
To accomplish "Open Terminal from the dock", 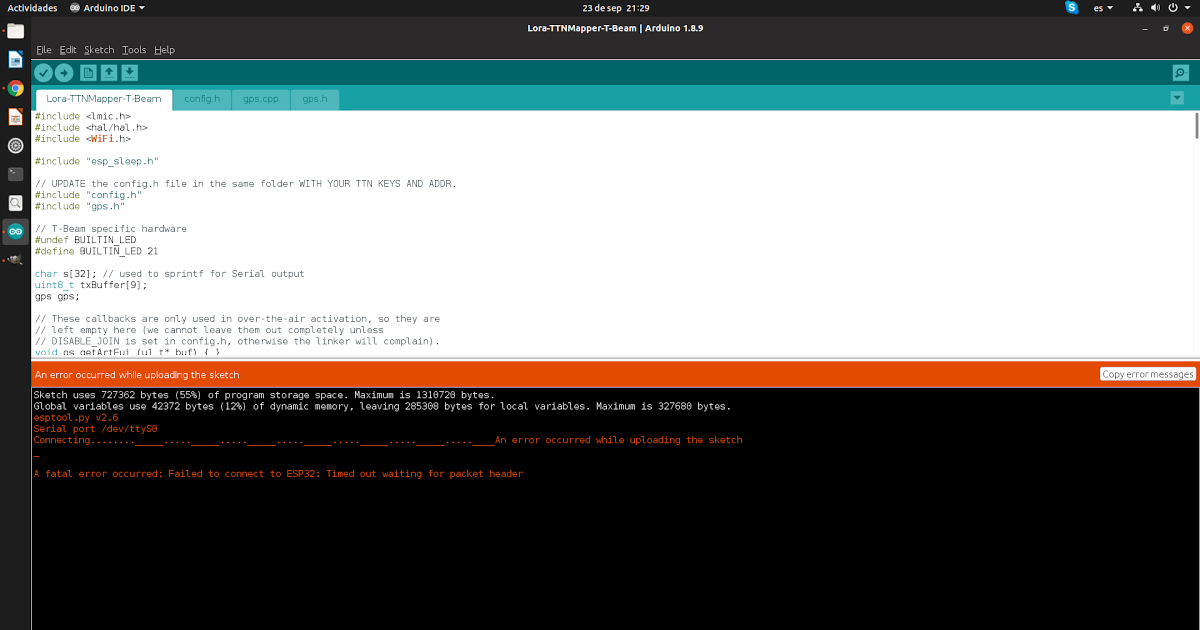I will coord(15,174).
